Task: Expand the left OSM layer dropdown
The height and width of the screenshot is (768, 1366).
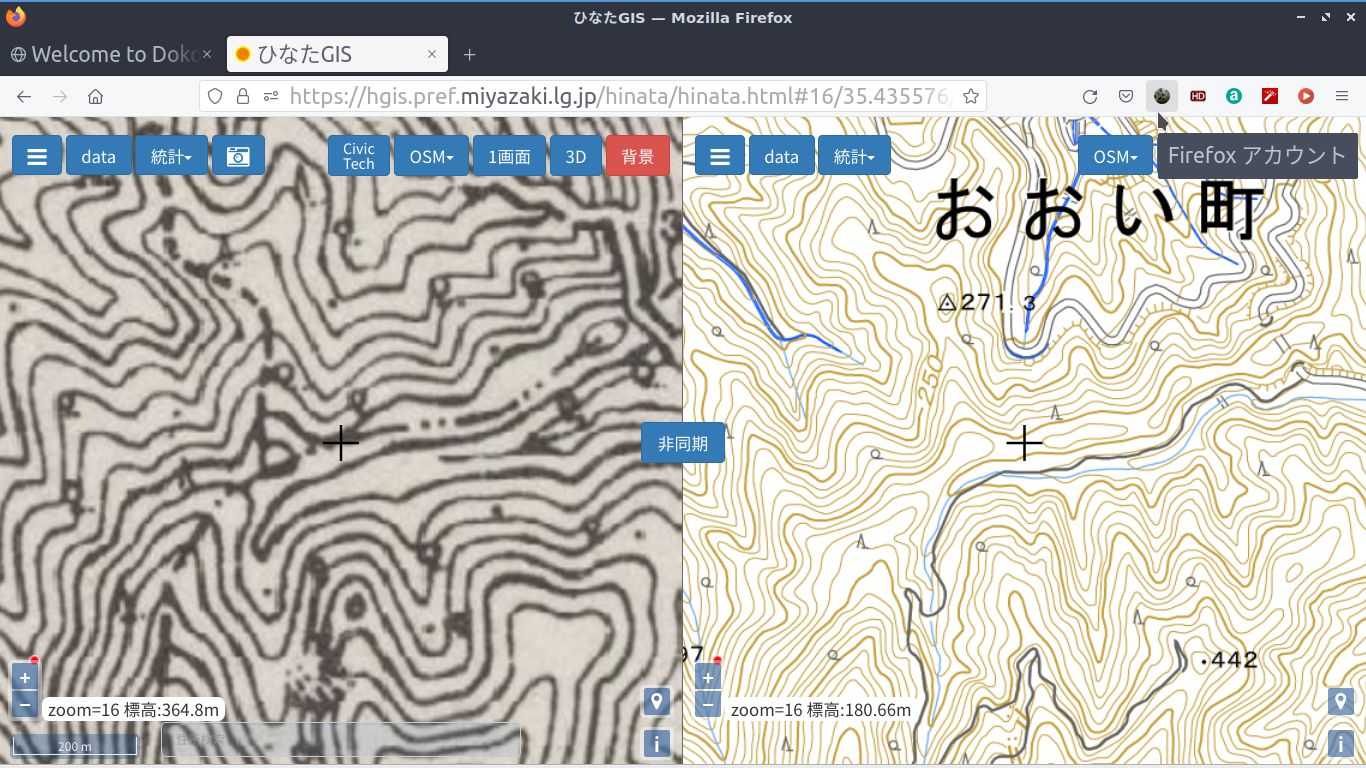Action: click(431, 156)
